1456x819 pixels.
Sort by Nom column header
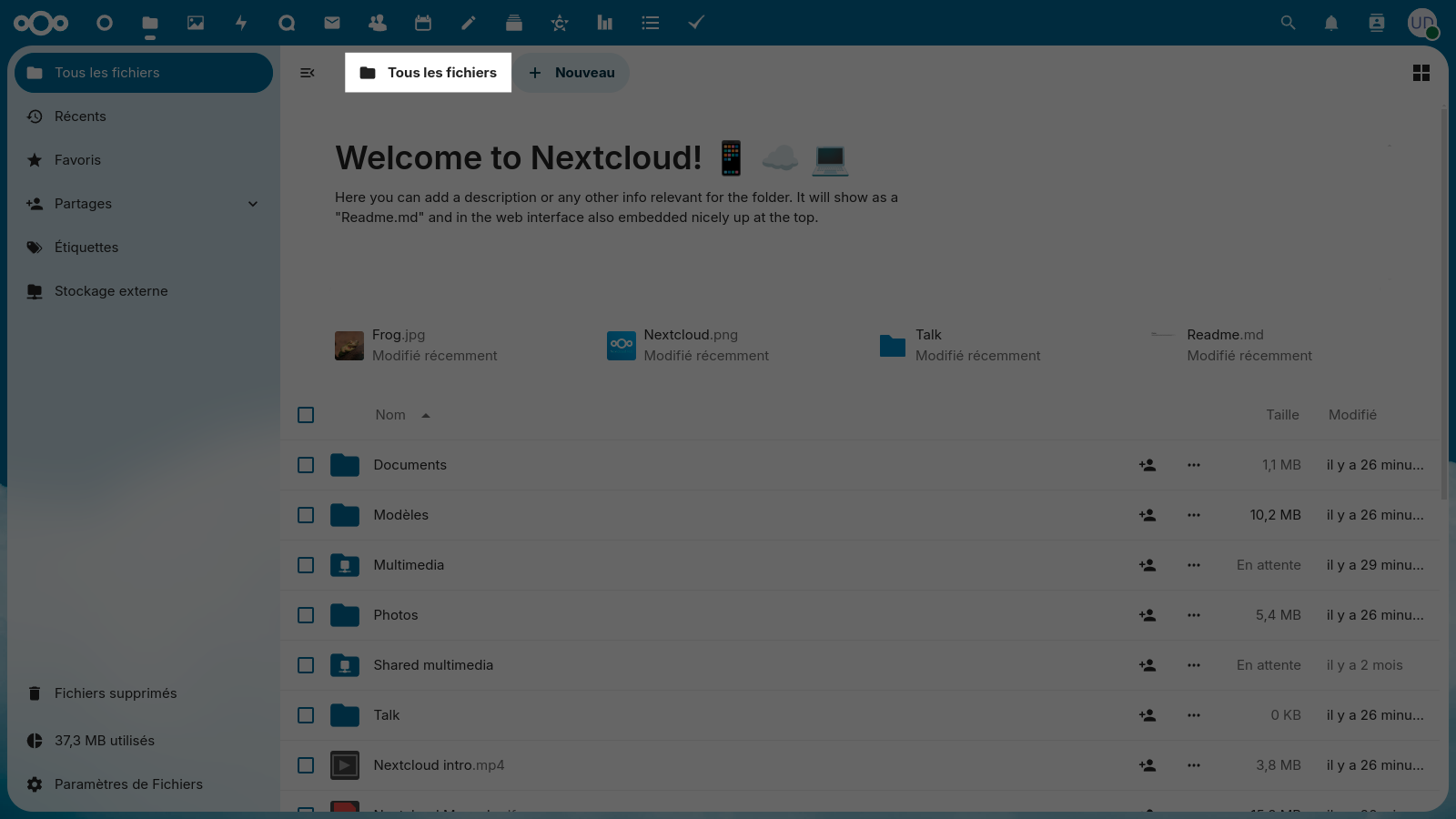(x=402, y=415)
